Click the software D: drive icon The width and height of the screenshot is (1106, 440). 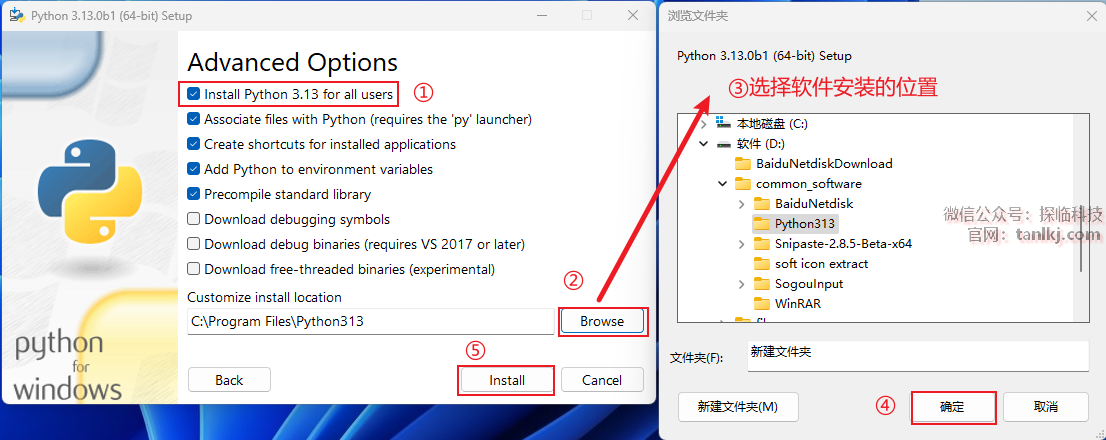tap(724, 144)
